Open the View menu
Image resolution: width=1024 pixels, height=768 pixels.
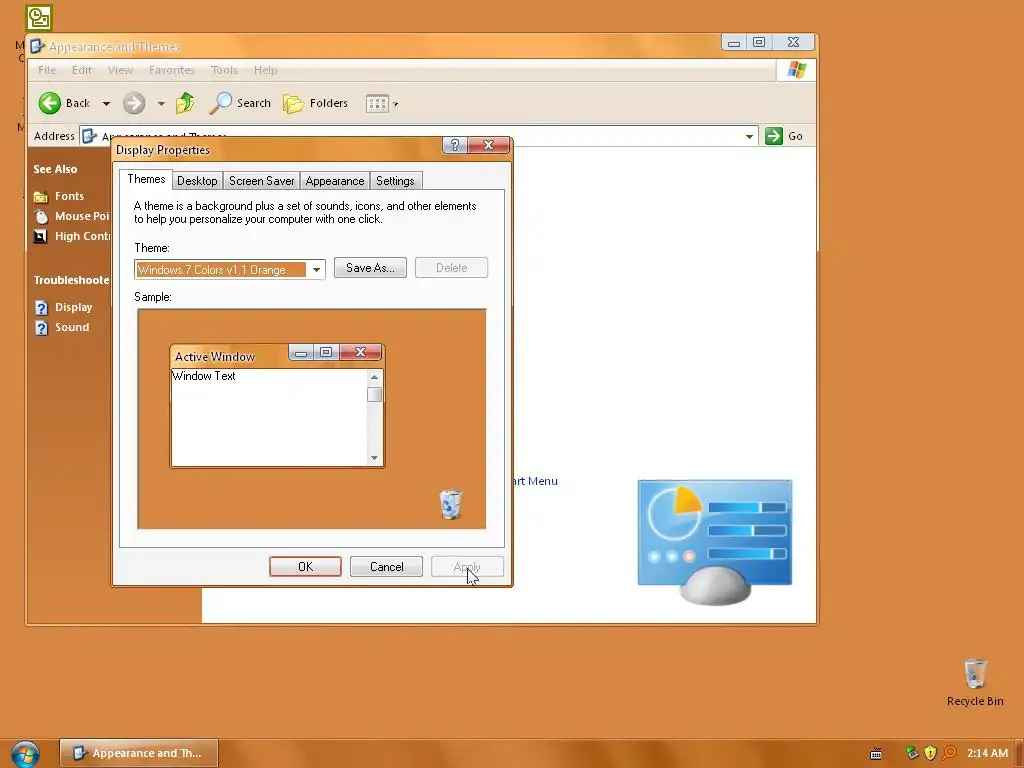click(120, 70)
